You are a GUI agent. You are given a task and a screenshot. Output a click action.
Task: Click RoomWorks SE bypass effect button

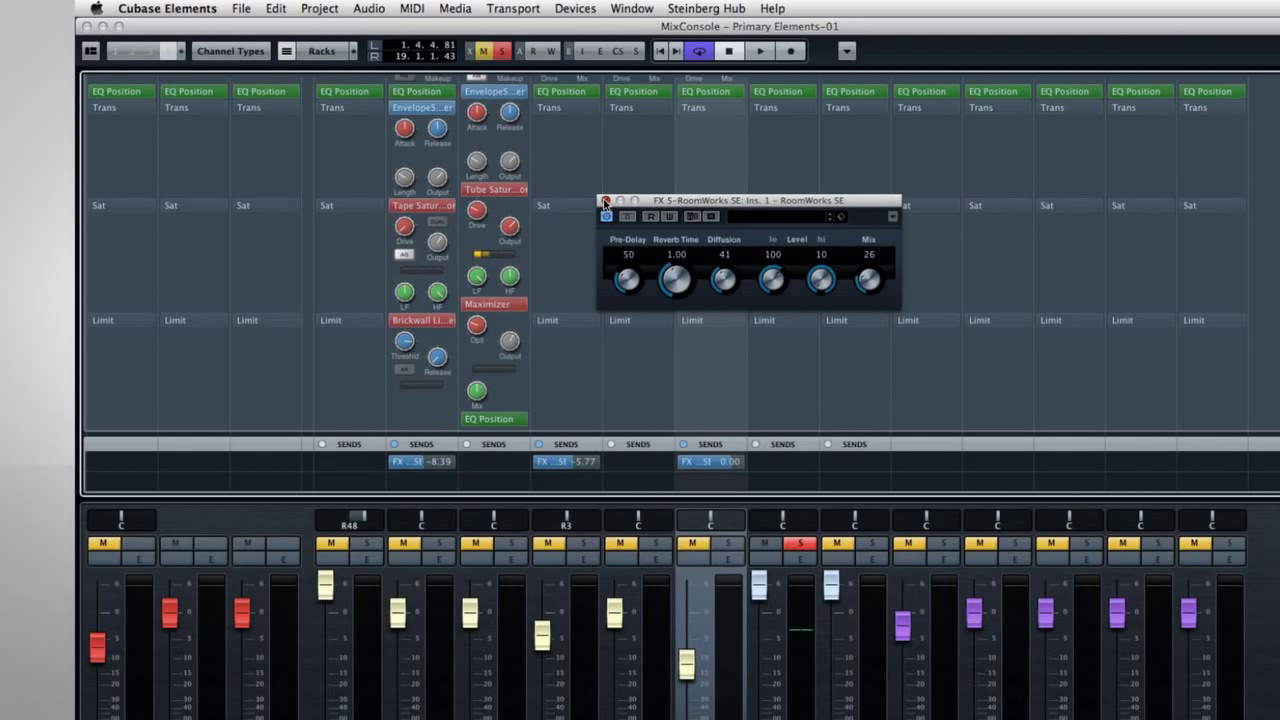click(627, 216)
